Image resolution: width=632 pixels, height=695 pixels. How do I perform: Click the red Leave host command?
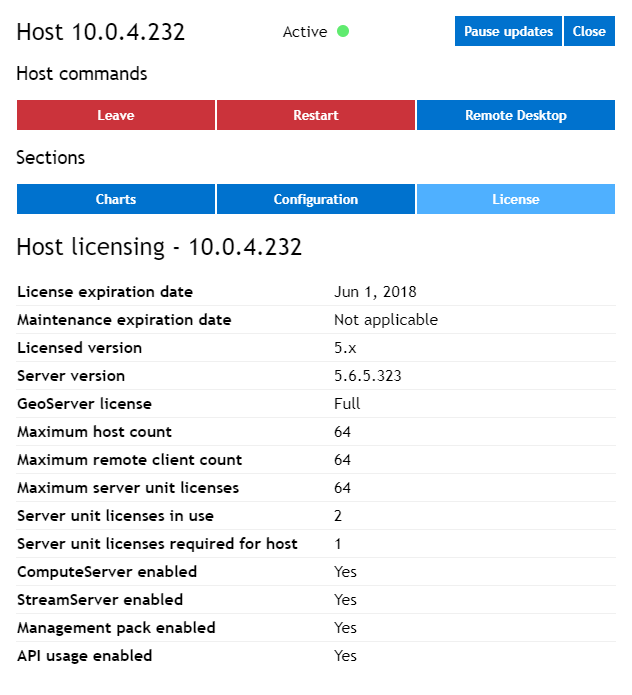pos(116,115)
